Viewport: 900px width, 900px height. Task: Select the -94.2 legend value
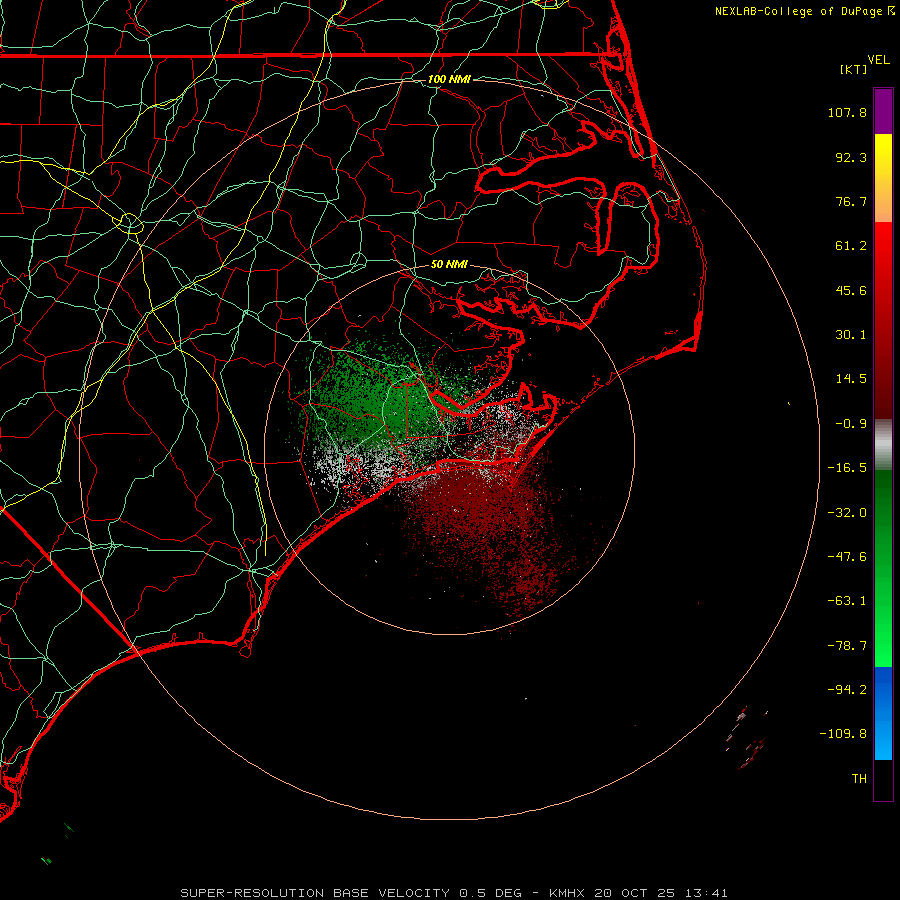click(847, 689)
